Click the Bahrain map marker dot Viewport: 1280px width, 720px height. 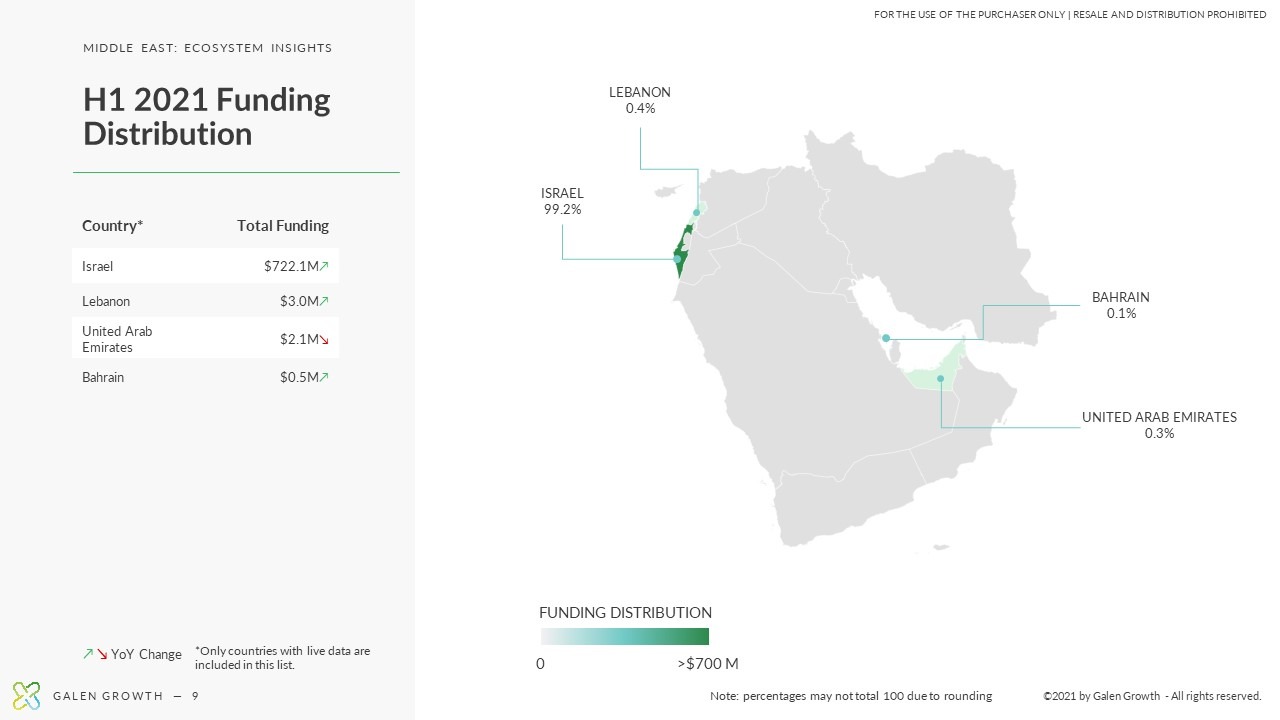coord(886,338)
